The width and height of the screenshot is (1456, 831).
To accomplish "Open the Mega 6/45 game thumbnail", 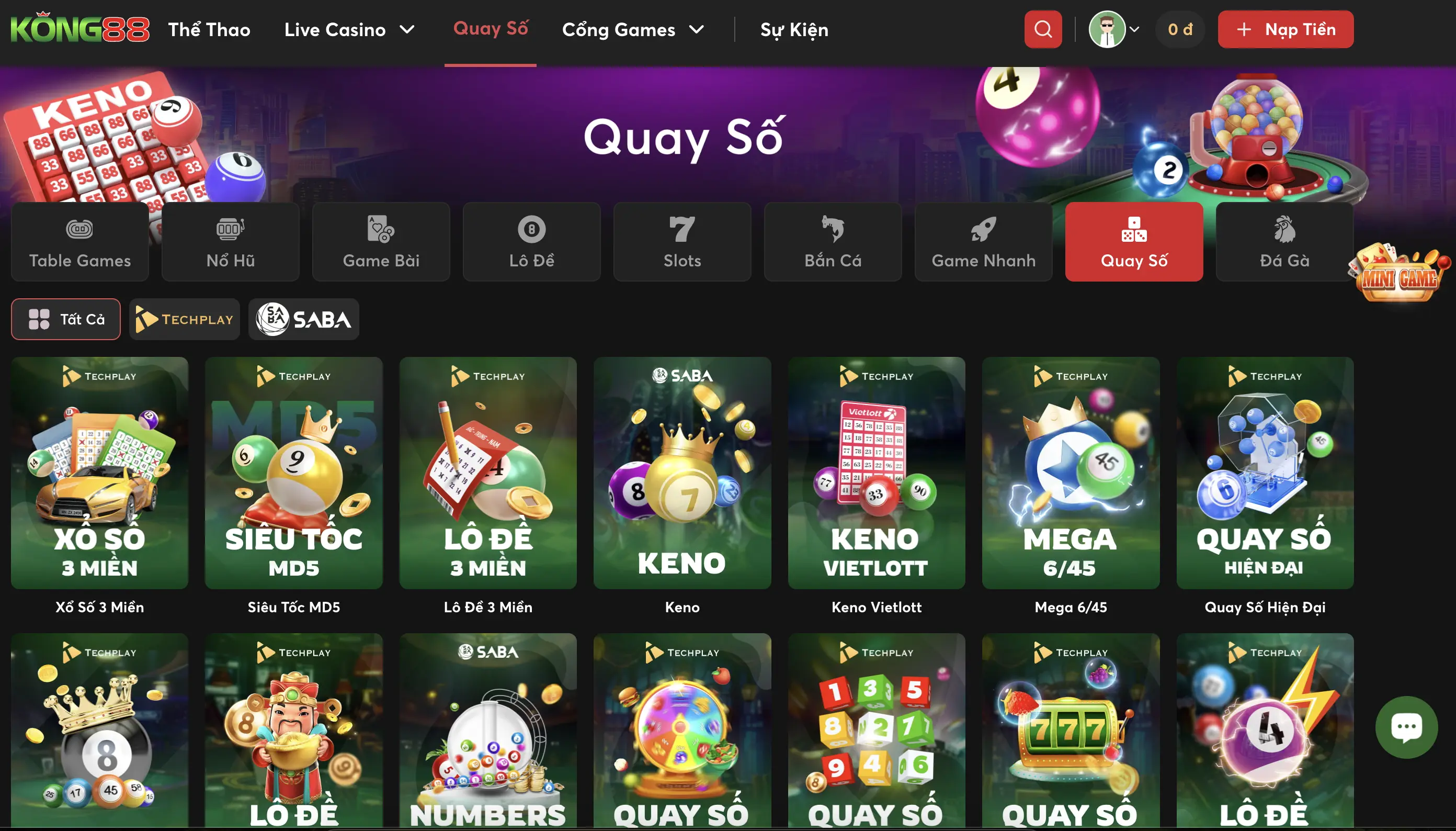I will click(1071, 473).
